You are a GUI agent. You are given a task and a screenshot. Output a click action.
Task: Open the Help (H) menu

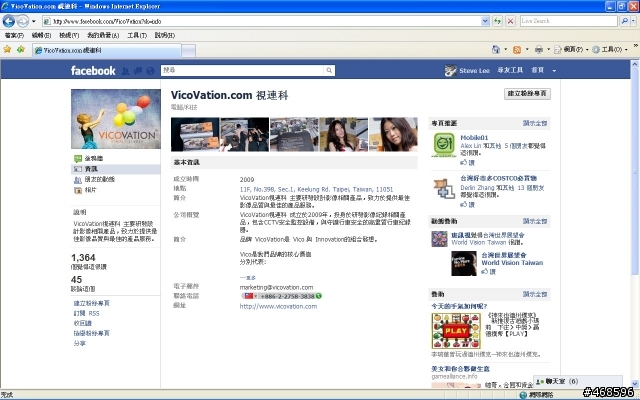164,36
